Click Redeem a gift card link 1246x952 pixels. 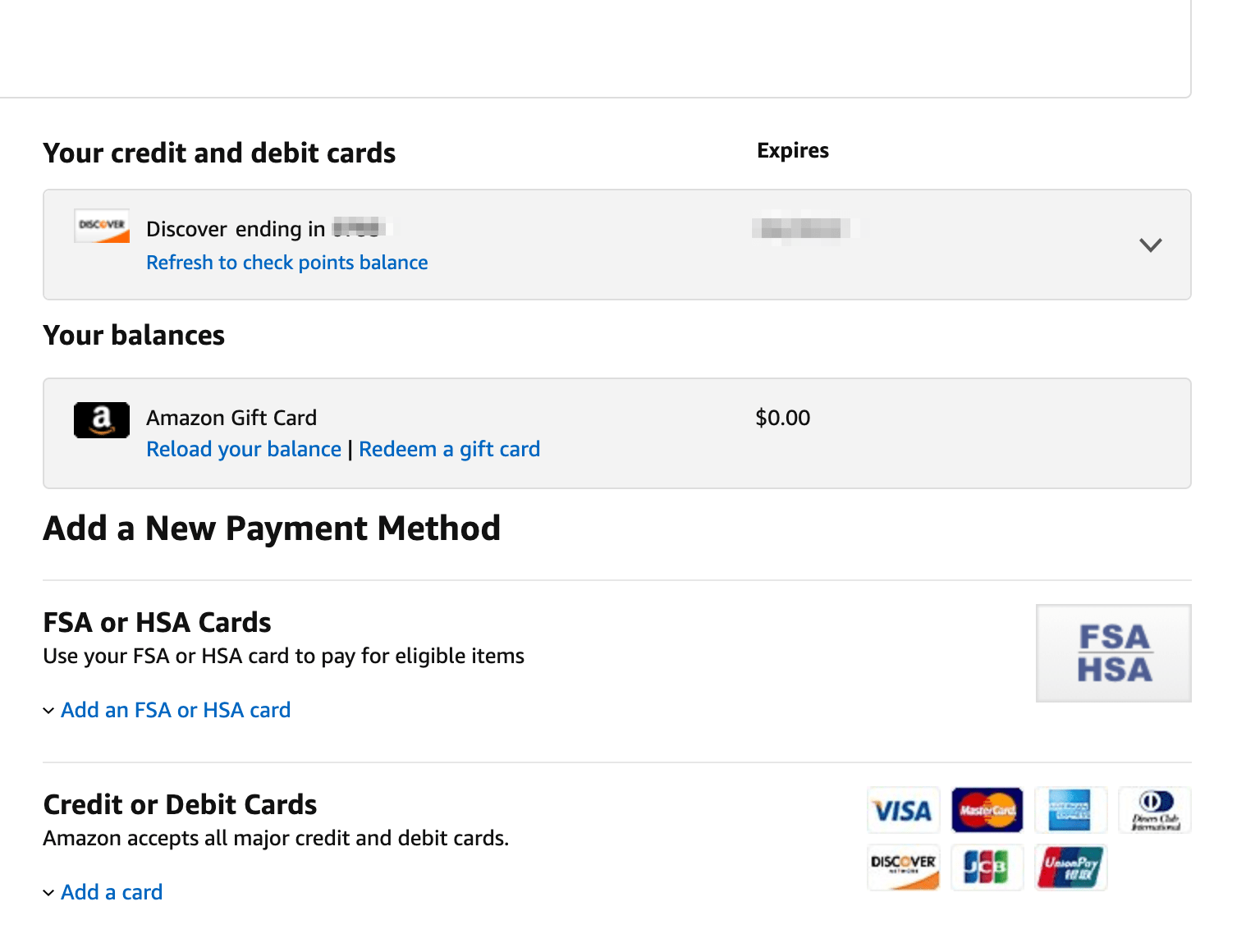[449, 449]
